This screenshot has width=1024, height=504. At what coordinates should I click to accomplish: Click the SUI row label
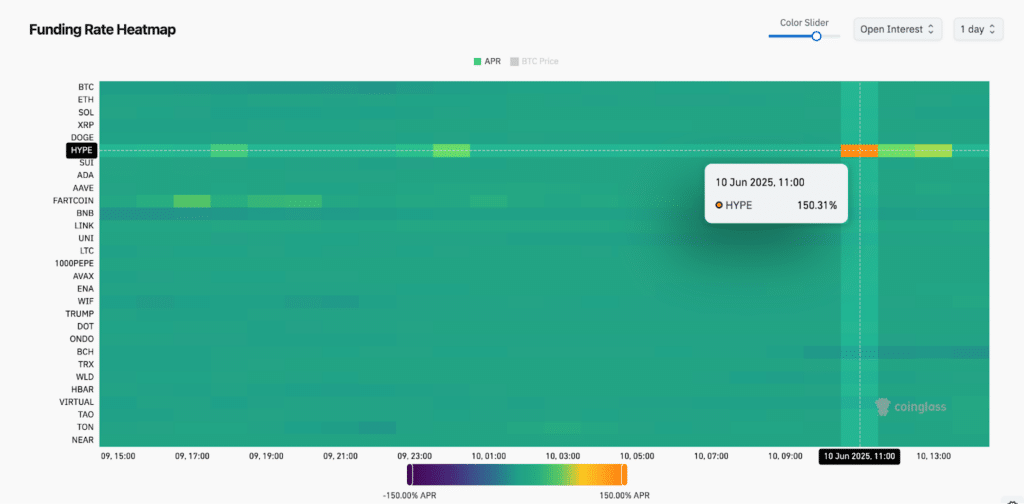(87, 163)
